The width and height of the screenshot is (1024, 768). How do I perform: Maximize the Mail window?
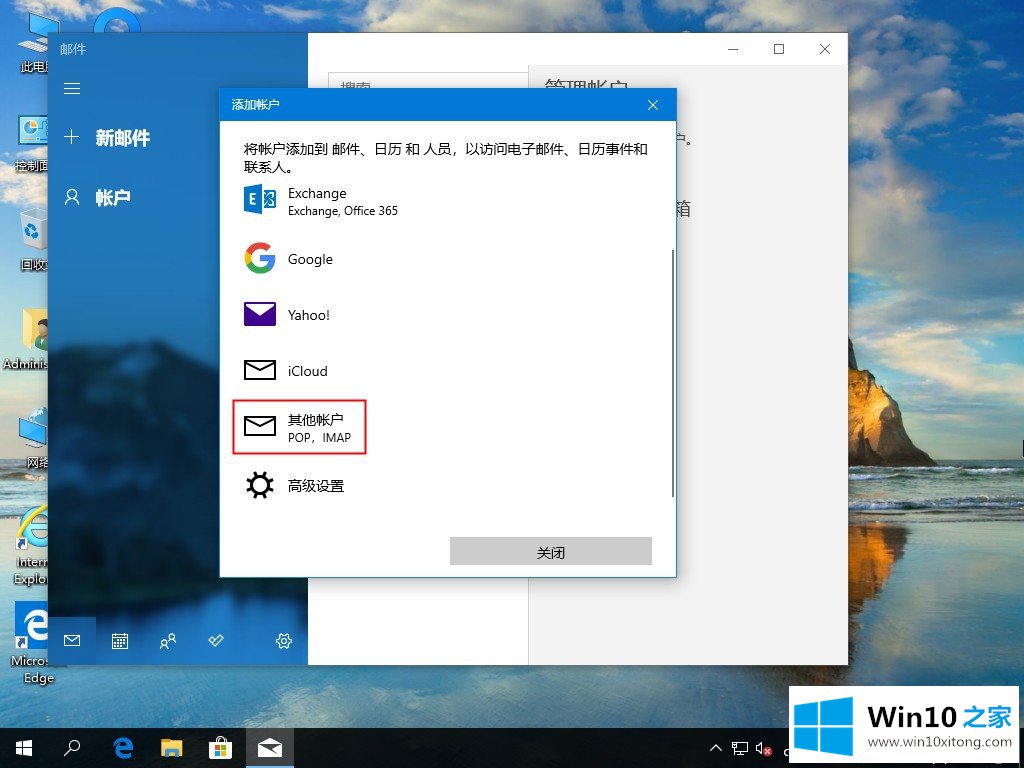778,49
